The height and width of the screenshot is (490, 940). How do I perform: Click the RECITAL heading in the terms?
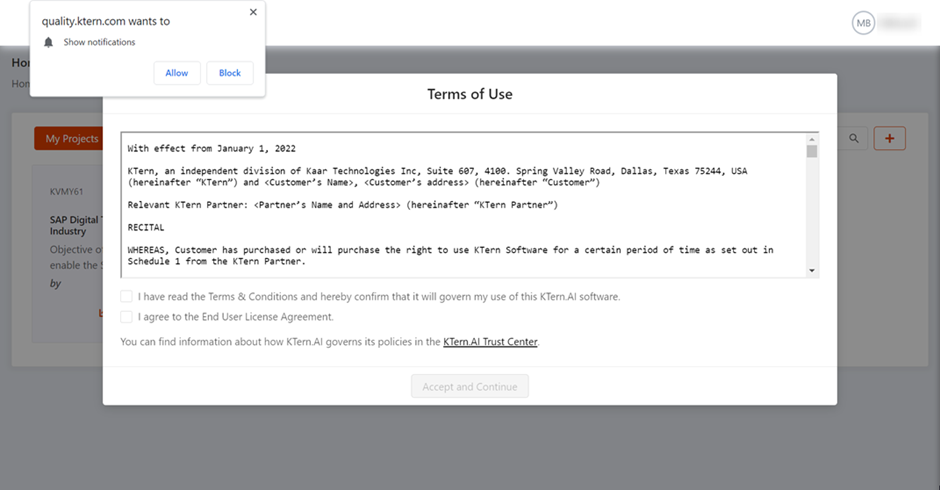pyautogui.click(x=146, y=227)
